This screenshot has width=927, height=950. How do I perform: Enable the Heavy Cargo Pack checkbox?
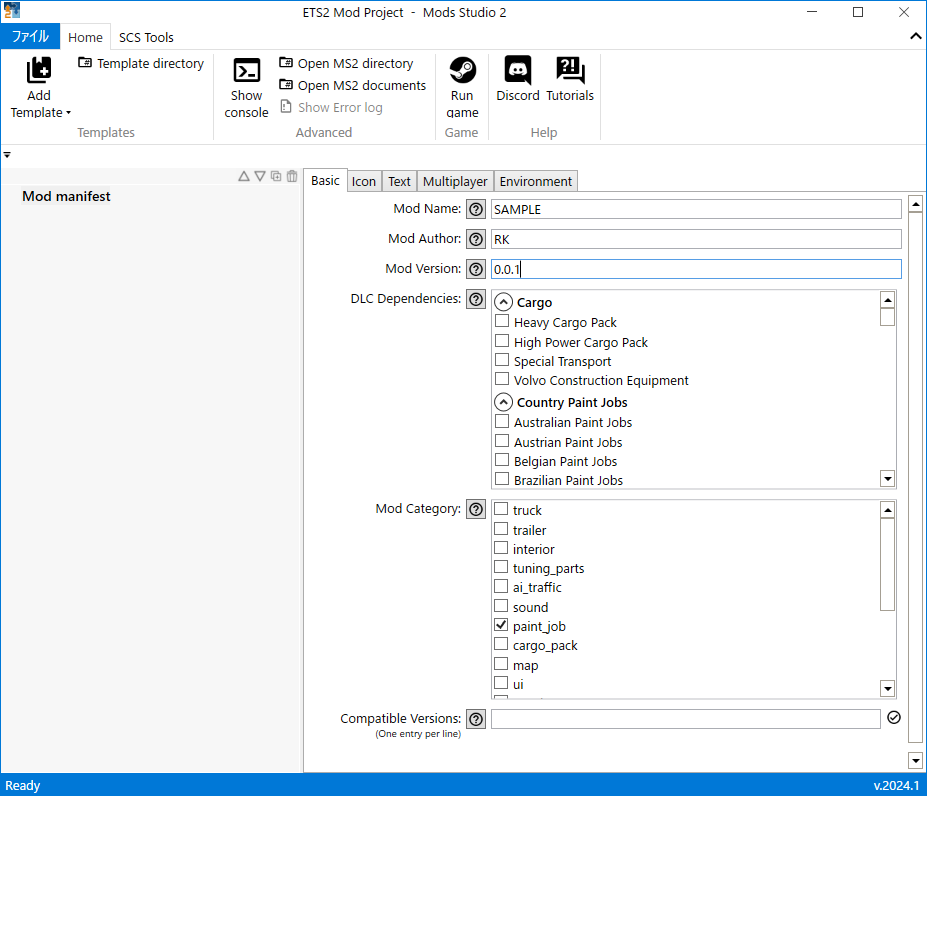coord(502,322)
